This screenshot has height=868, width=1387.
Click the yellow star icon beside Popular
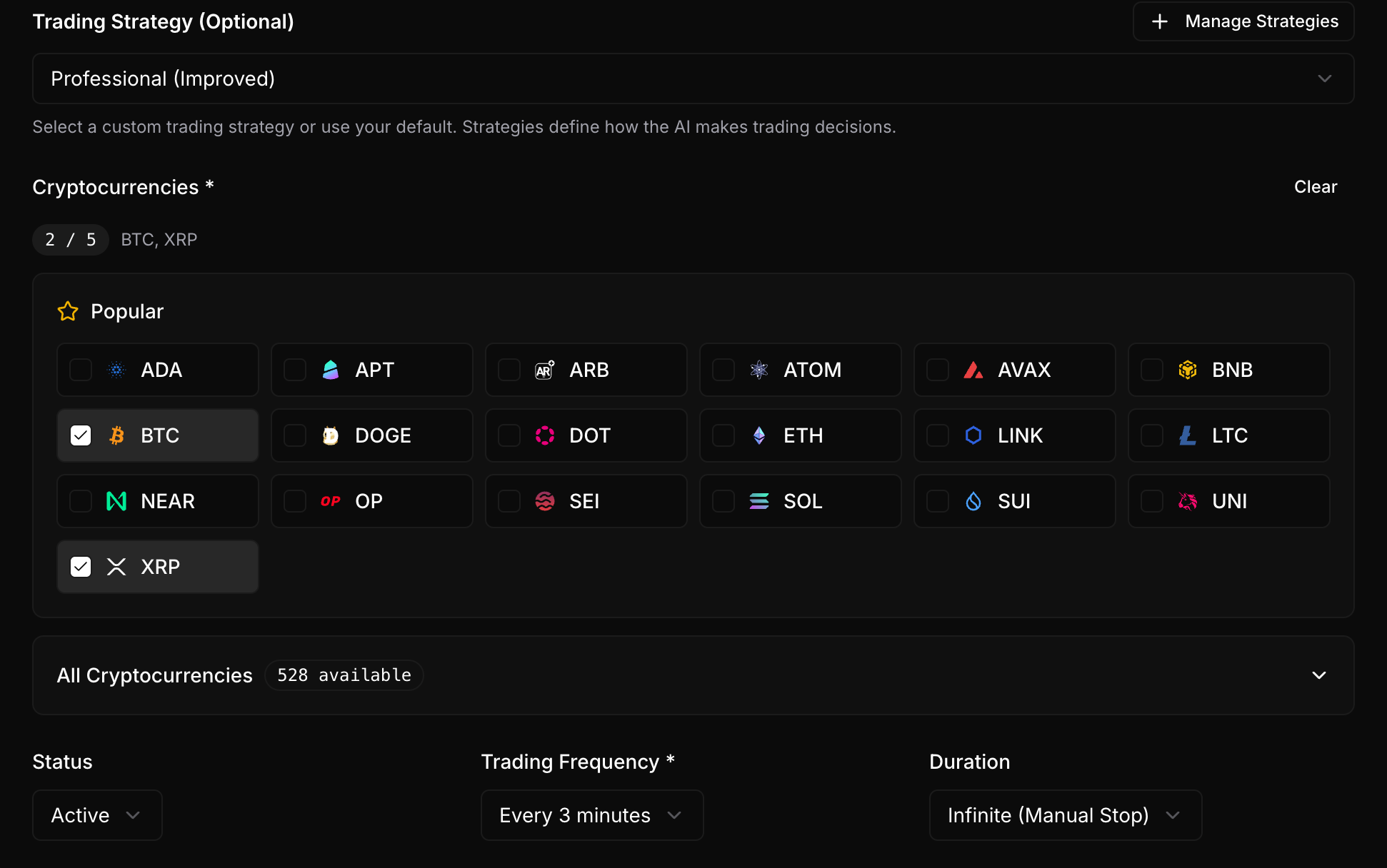click(x=67, y=311)
